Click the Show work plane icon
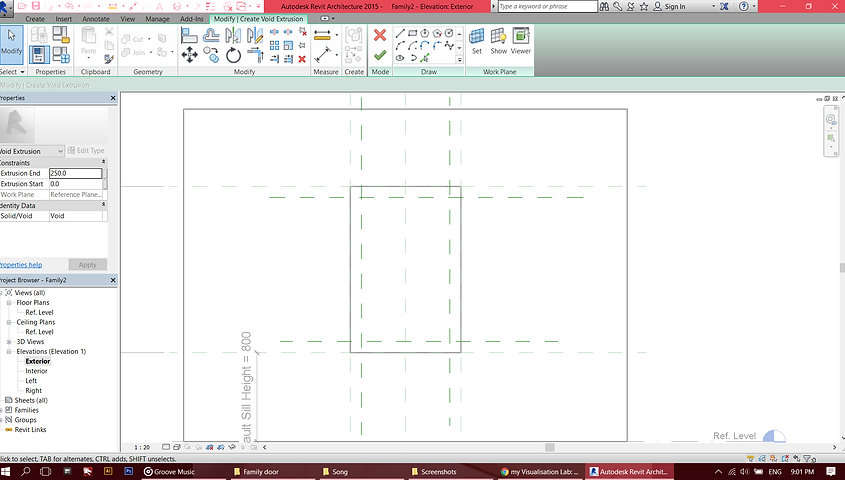 click(498, 41)
